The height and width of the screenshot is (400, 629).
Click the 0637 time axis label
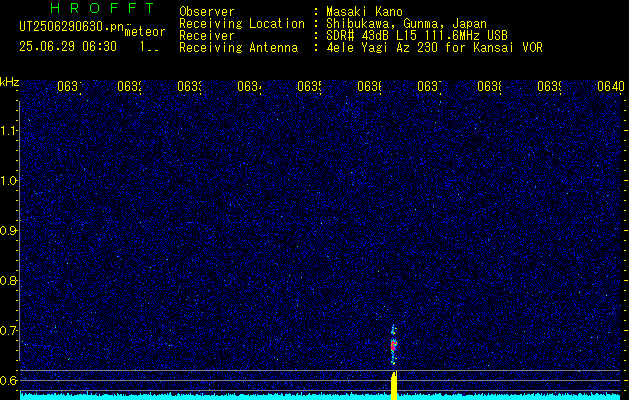point(430,86)
